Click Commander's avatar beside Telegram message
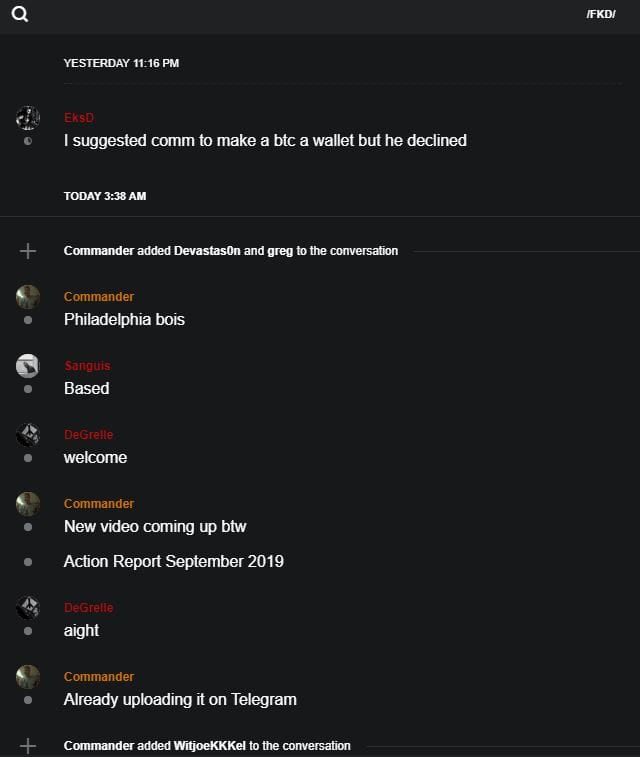Screen dimensions: 640x757 [x=28, y=676]
